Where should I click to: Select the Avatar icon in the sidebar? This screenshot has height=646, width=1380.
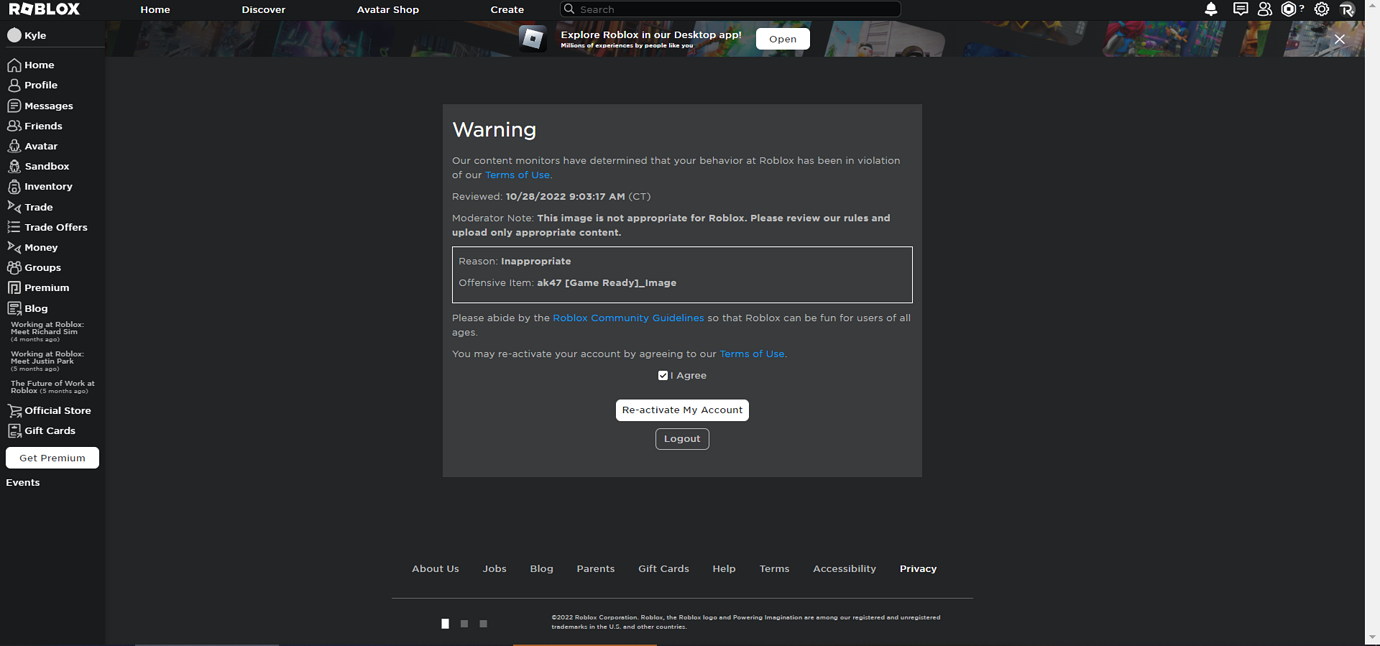14,146
